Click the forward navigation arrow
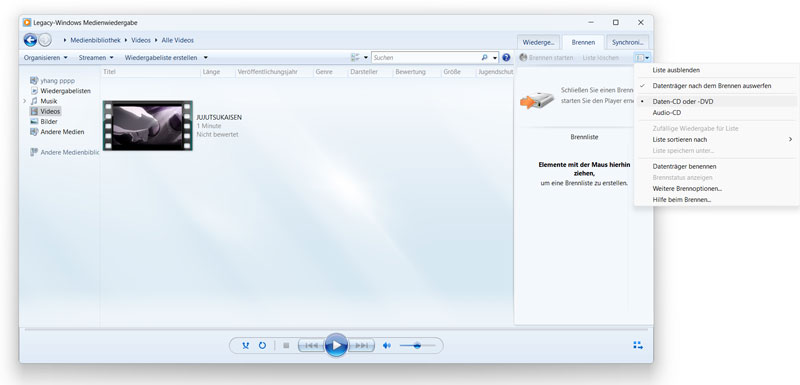The width and height of the screenshot is (800, 385). [x=45, y=40]
